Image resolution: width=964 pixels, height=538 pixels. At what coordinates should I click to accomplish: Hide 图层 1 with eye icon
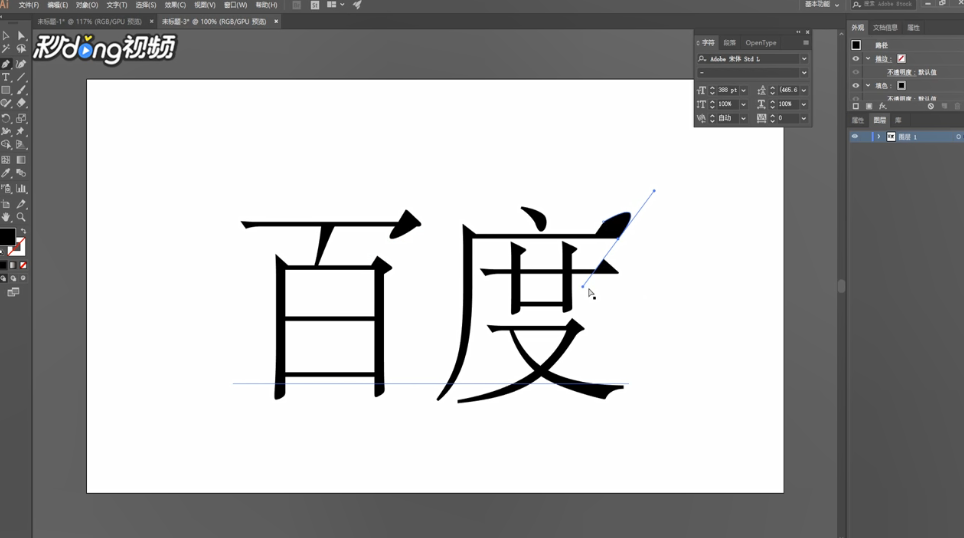pos(855,136)
